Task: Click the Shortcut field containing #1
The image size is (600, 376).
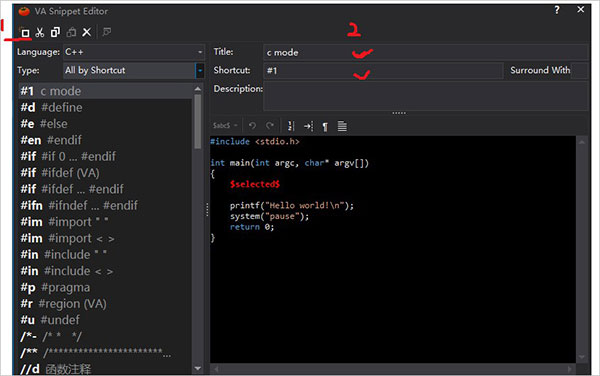Action: click(x=383, y=71)
